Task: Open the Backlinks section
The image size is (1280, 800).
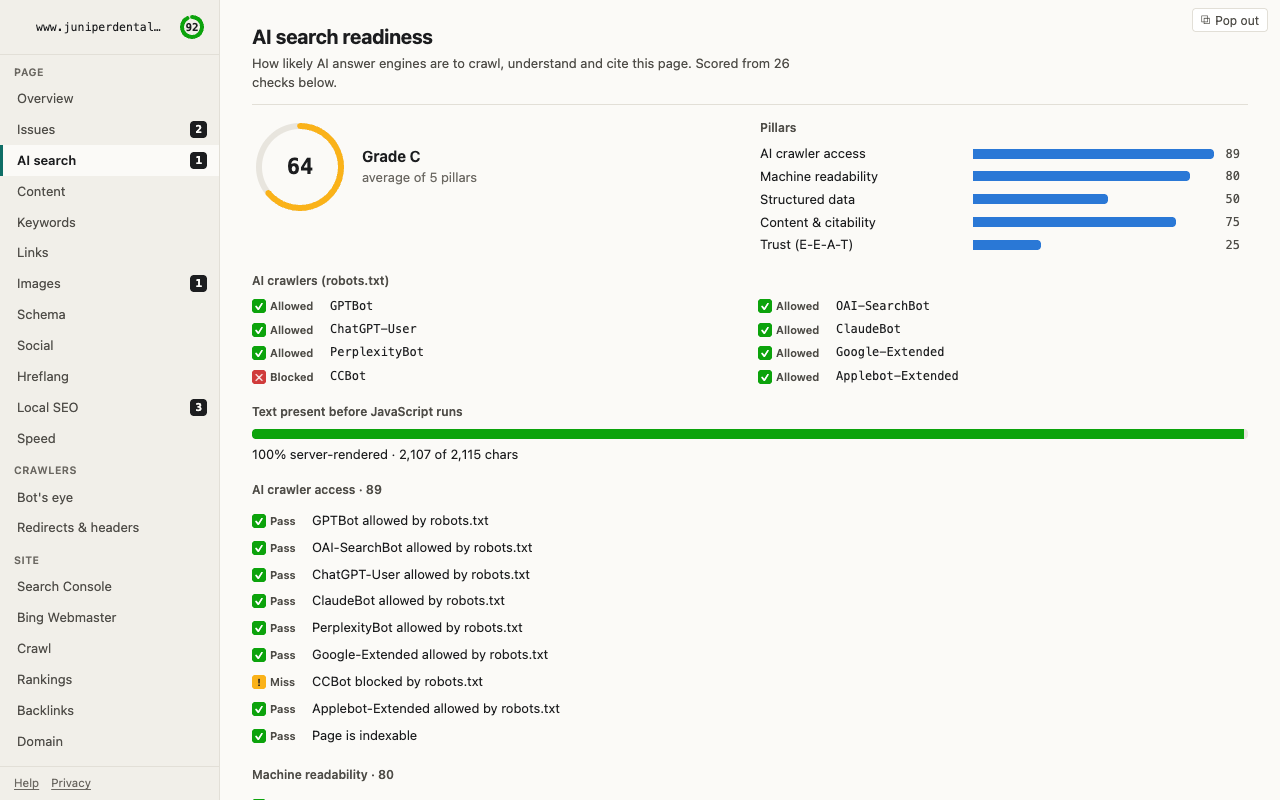Action: (109, 710)
